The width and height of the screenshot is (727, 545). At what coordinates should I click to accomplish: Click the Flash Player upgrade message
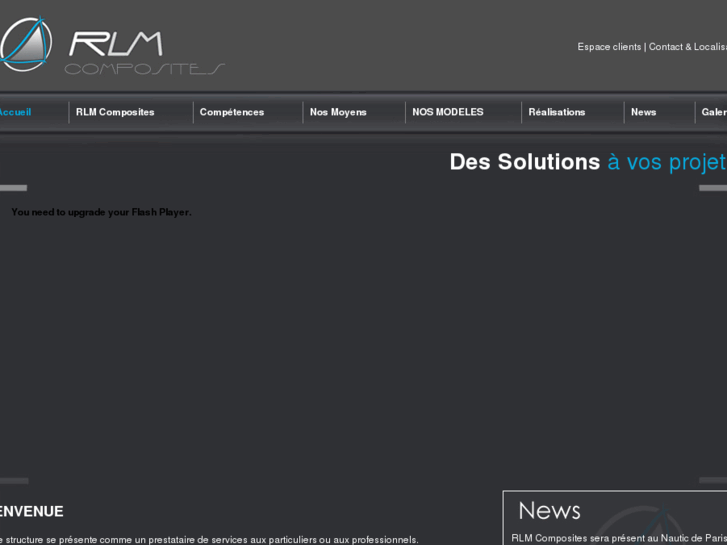click(101, 212)
